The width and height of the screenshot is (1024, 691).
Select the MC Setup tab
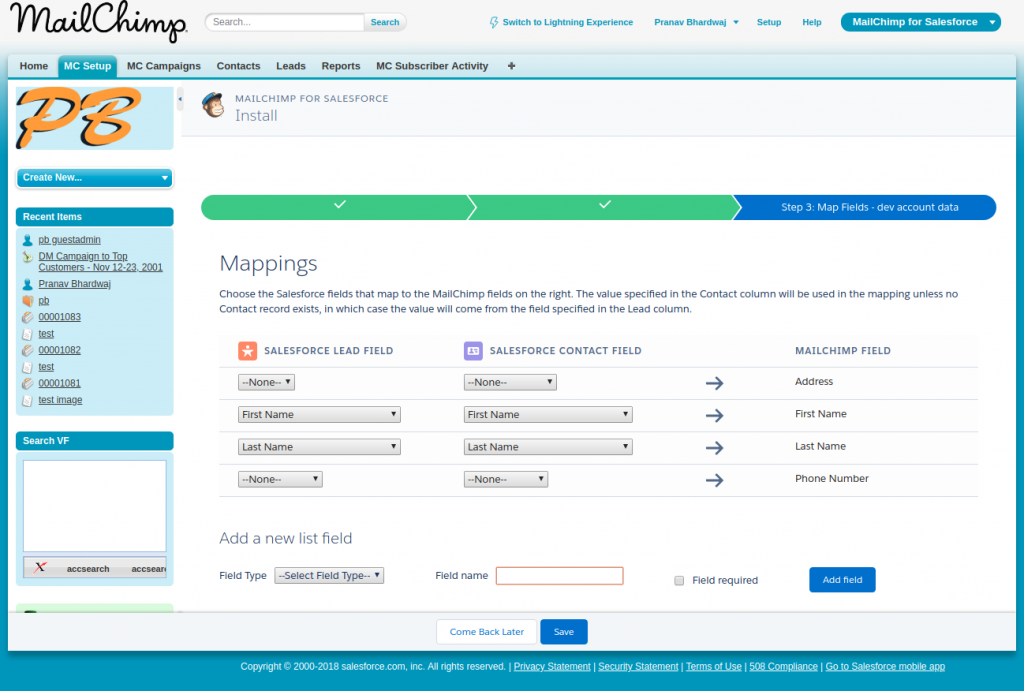88,66
